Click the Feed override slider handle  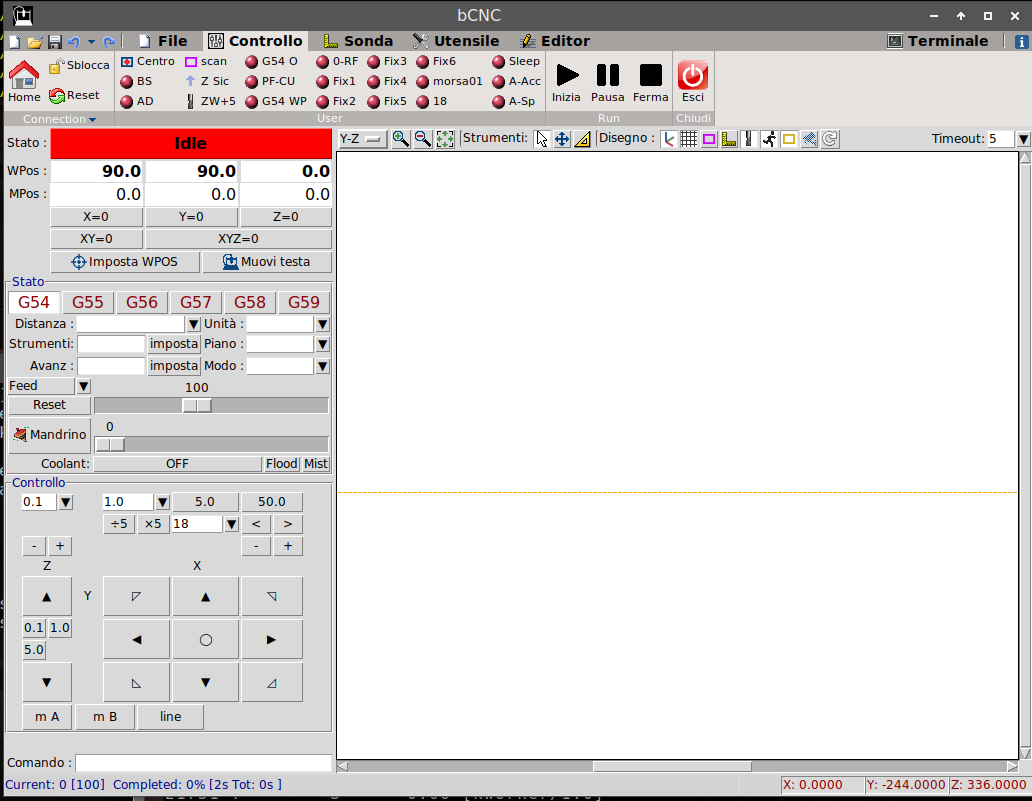point(197,405)
